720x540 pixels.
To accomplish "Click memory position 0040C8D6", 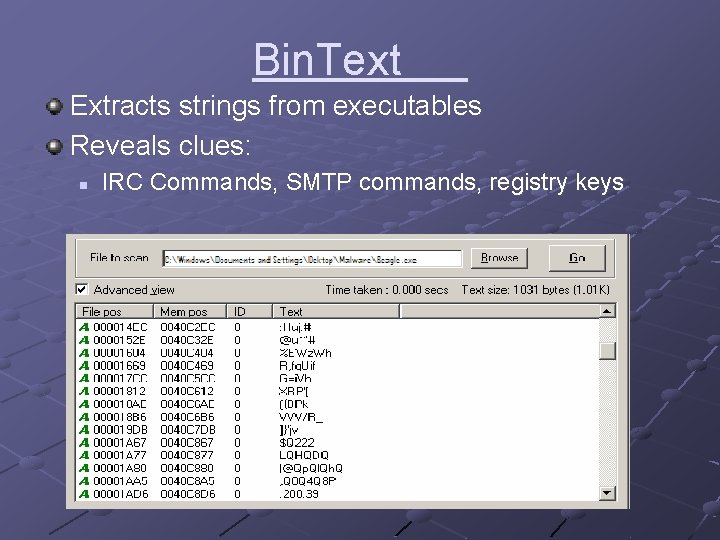I will click(187, 494).
